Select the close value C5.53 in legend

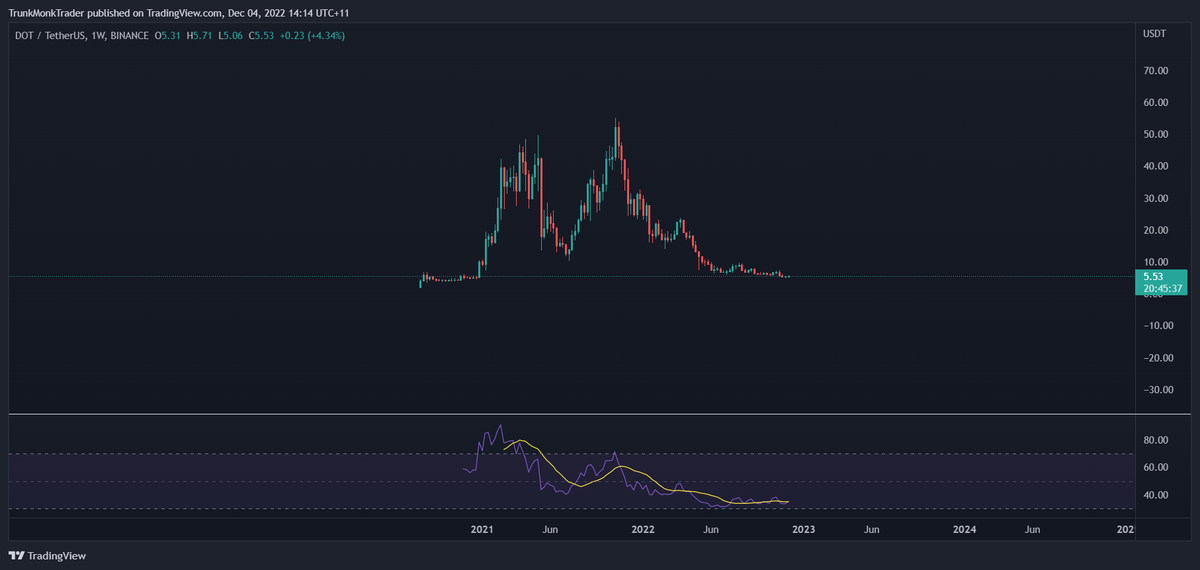click(261, 36)
